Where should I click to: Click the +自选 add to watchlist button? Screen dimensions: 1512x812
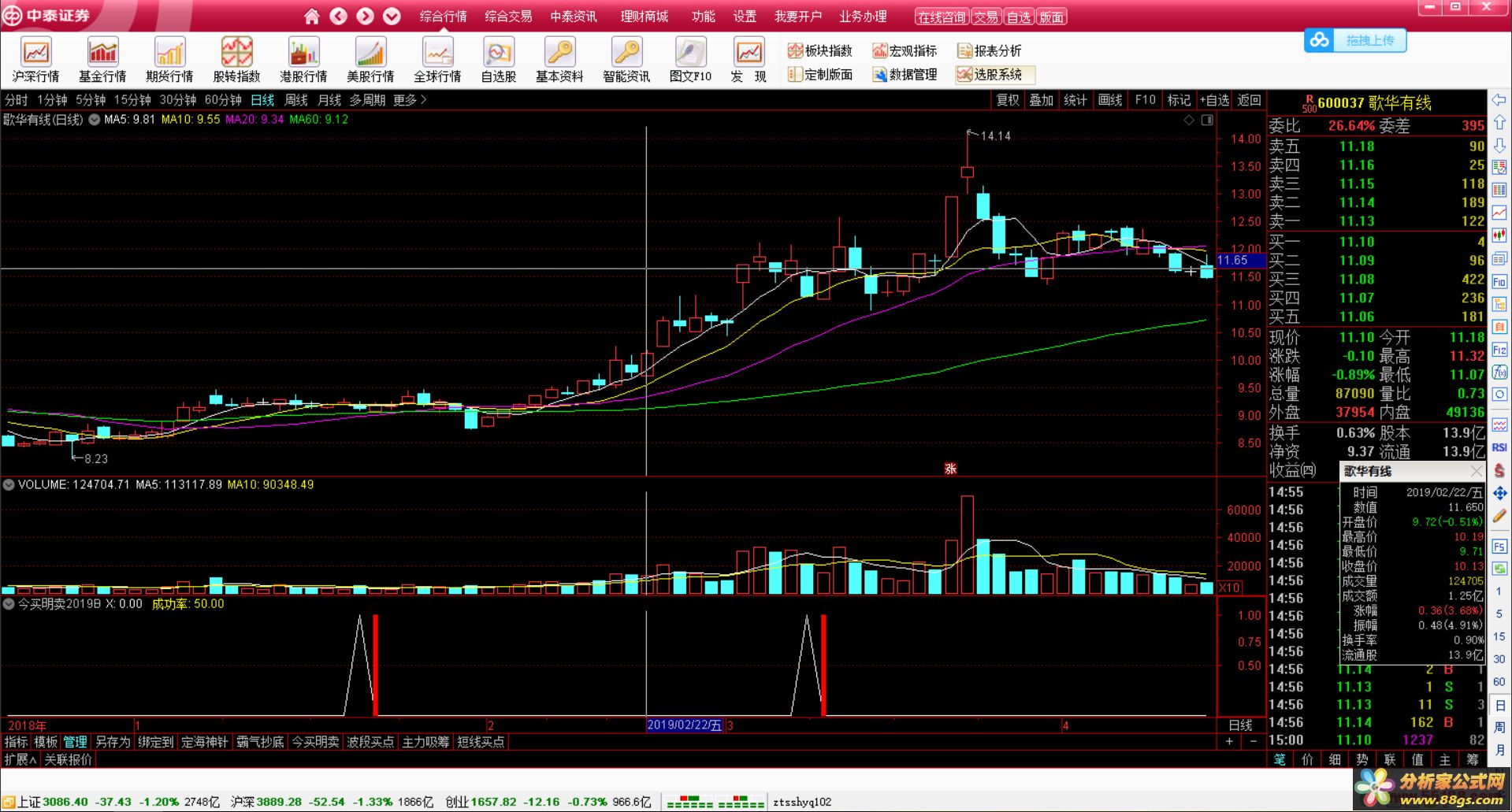(x=1214, y=100)
